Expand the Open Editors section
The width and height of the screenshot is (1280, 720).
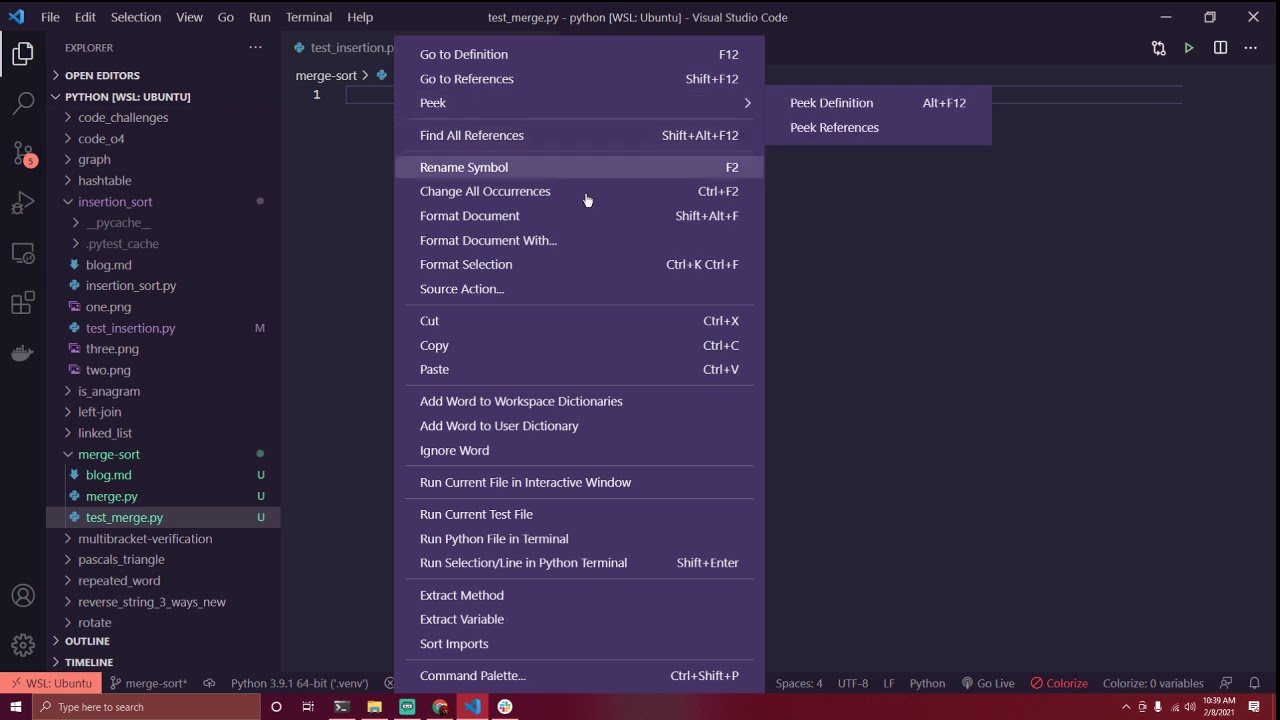click(x=102, y=75)
